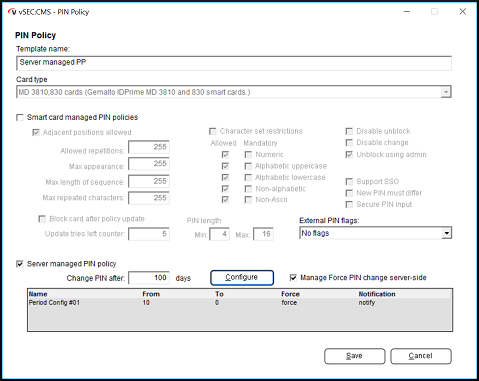The image size is (479, 381).
Task: Click the Cancel button
Action: tap(421, 356)
